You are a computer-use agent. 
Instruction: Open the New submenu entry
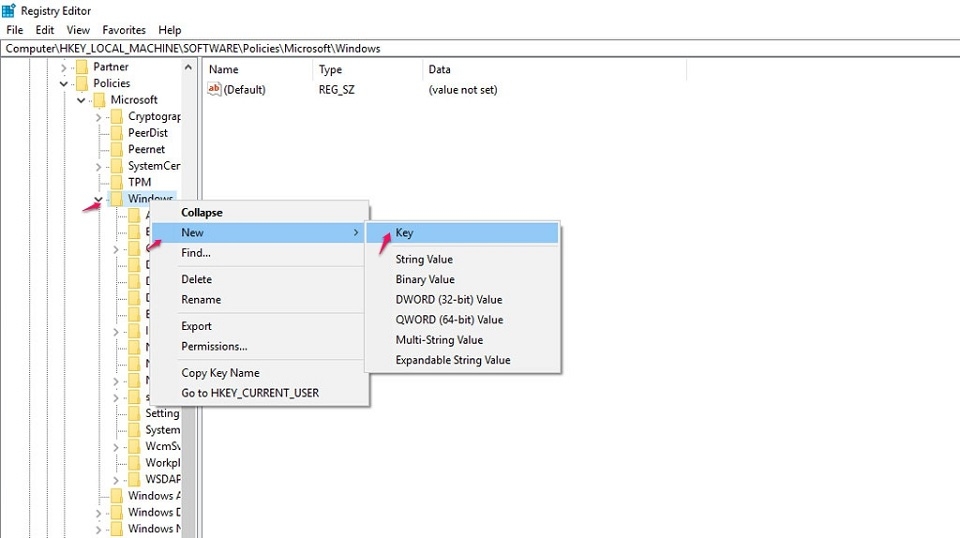coord(260,233)
